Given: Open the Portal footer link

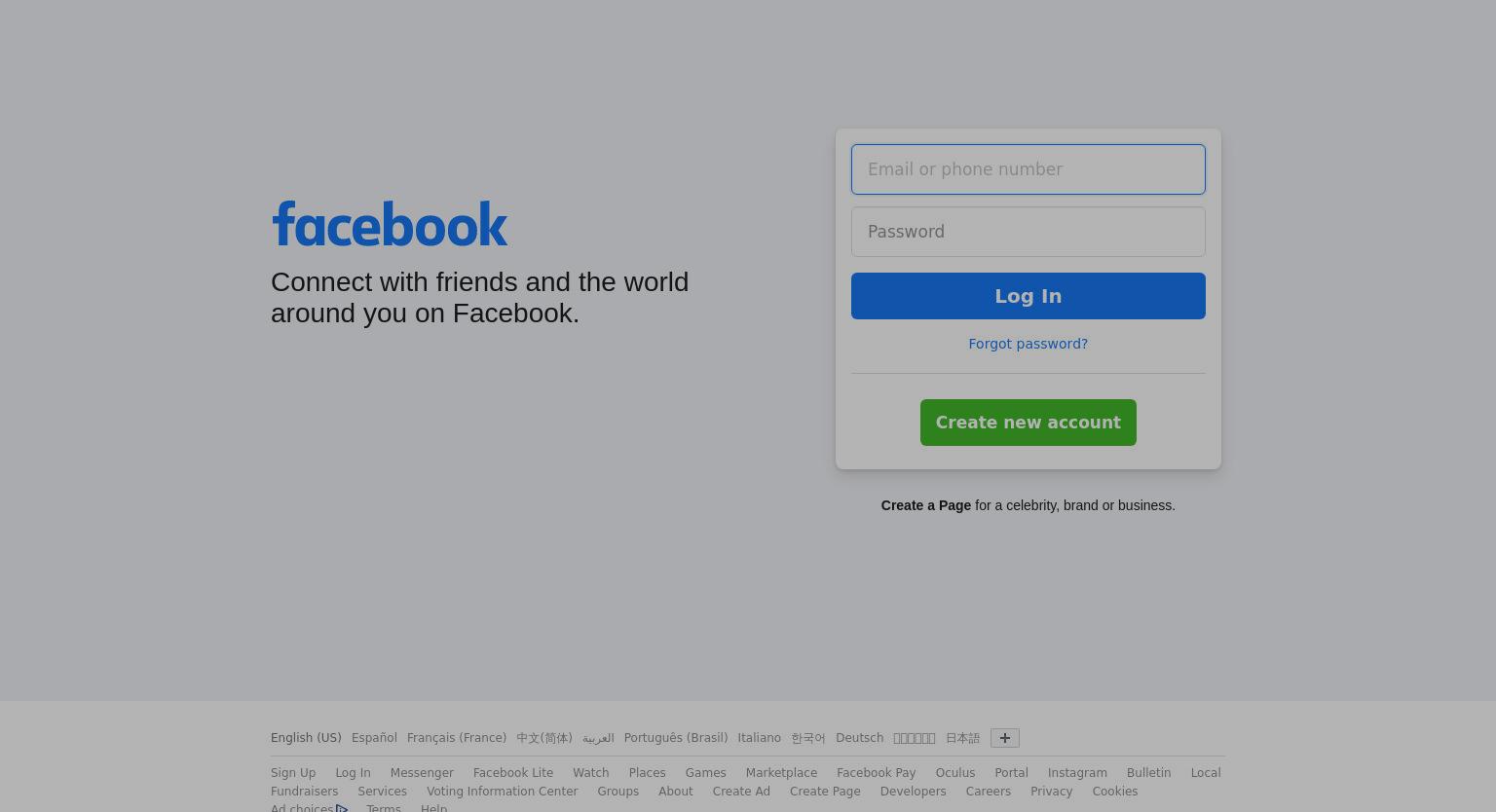Looking at the screenshot, I should (x=1011, y=773).
